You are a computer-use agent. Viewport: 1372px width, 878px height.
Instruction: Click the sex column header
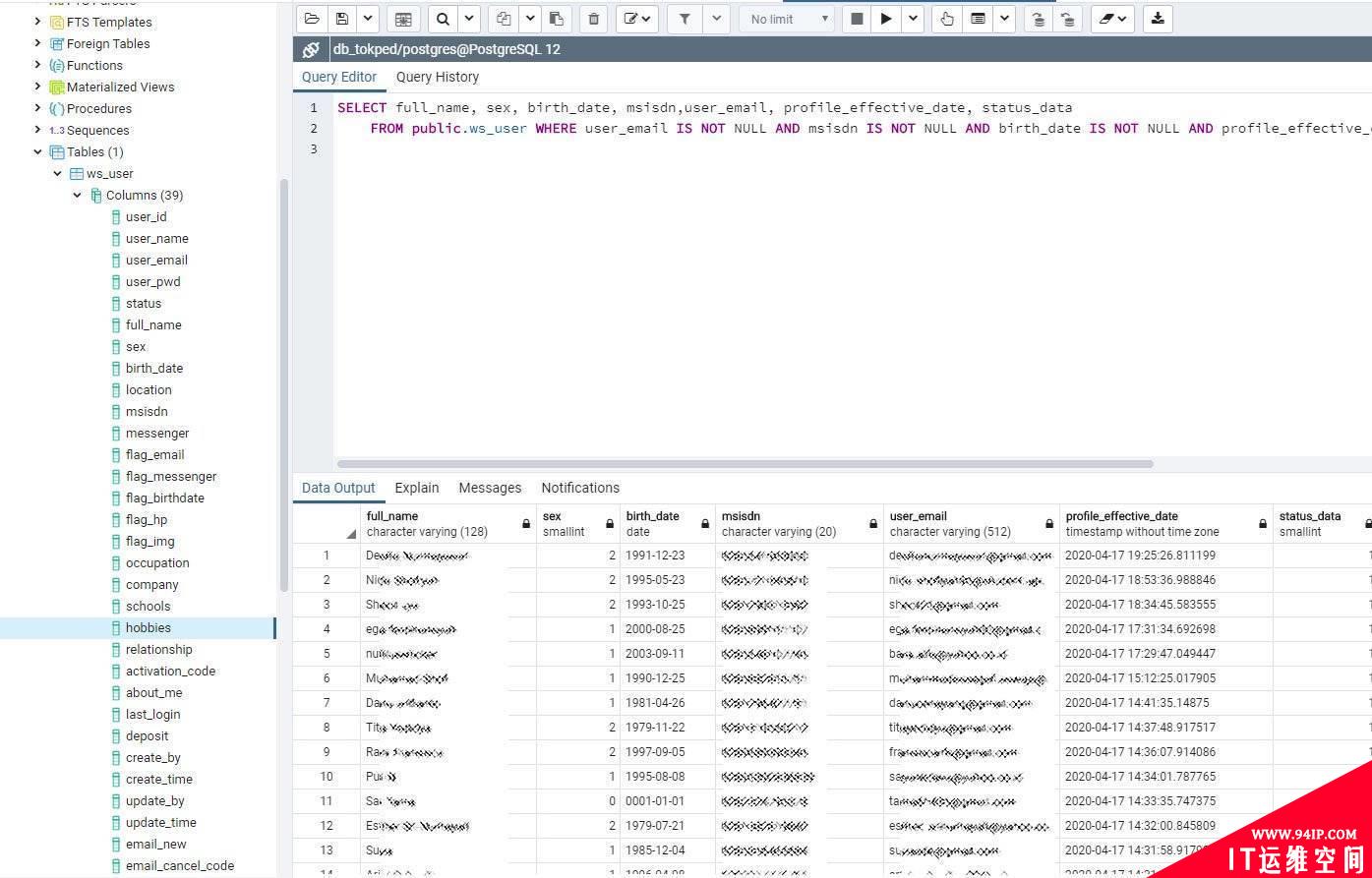(578, 524)
